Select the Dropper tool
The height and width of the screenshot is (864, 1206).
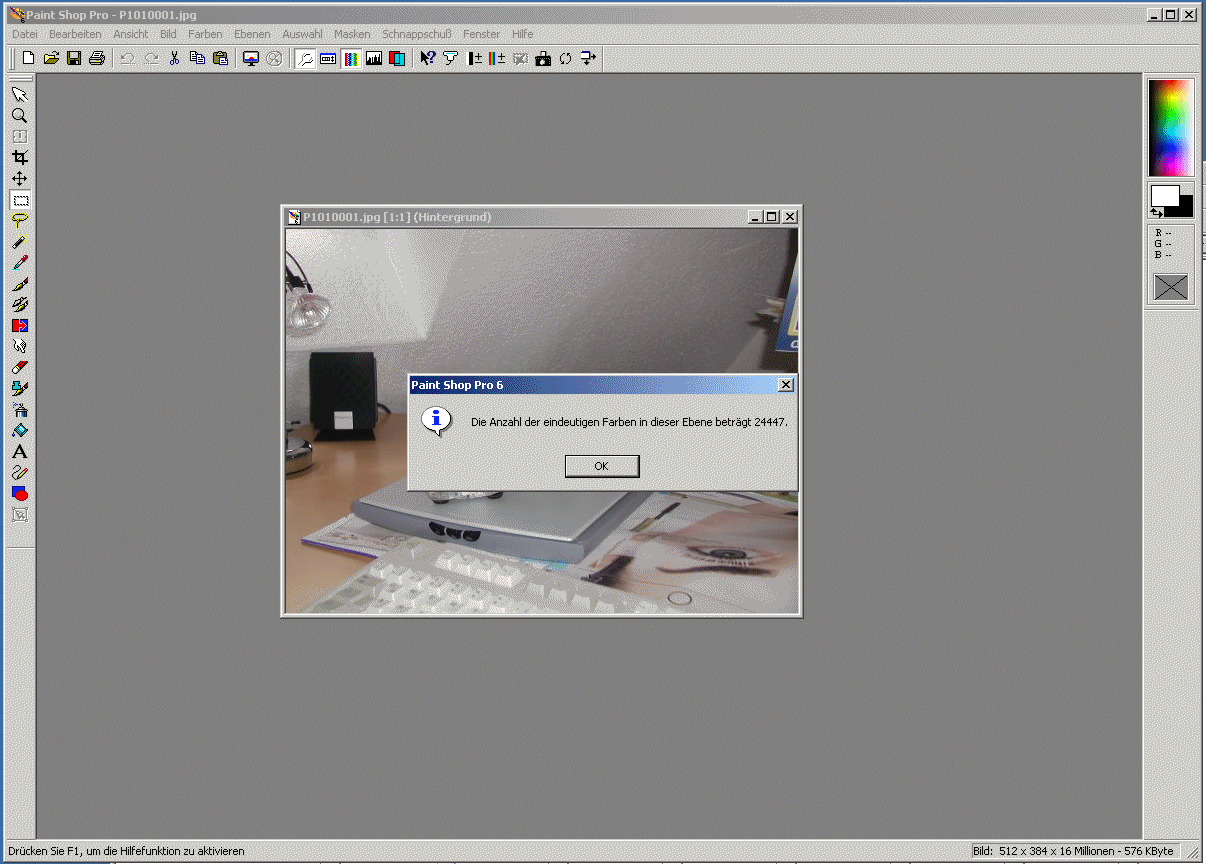click(x=19, y=263)
